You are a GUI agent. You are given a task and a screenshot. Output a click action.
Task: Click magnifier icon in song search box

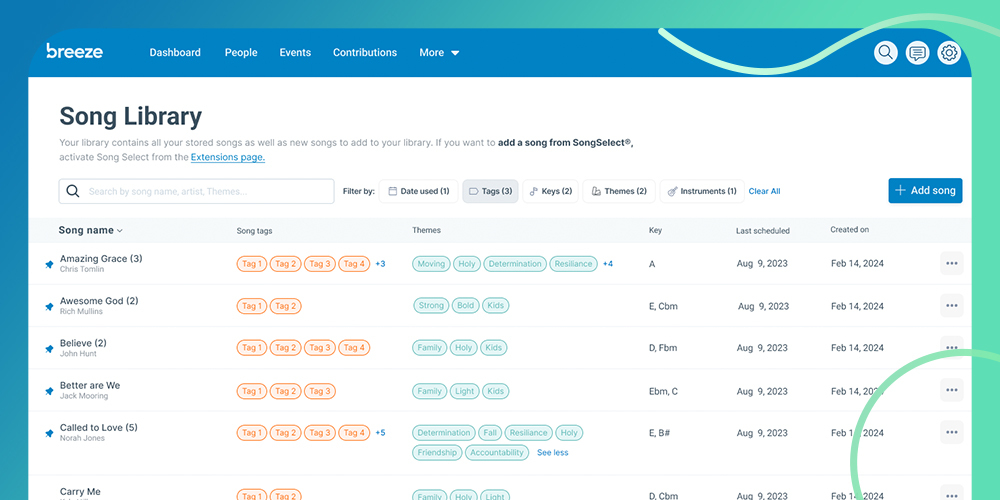click(73, 191)
